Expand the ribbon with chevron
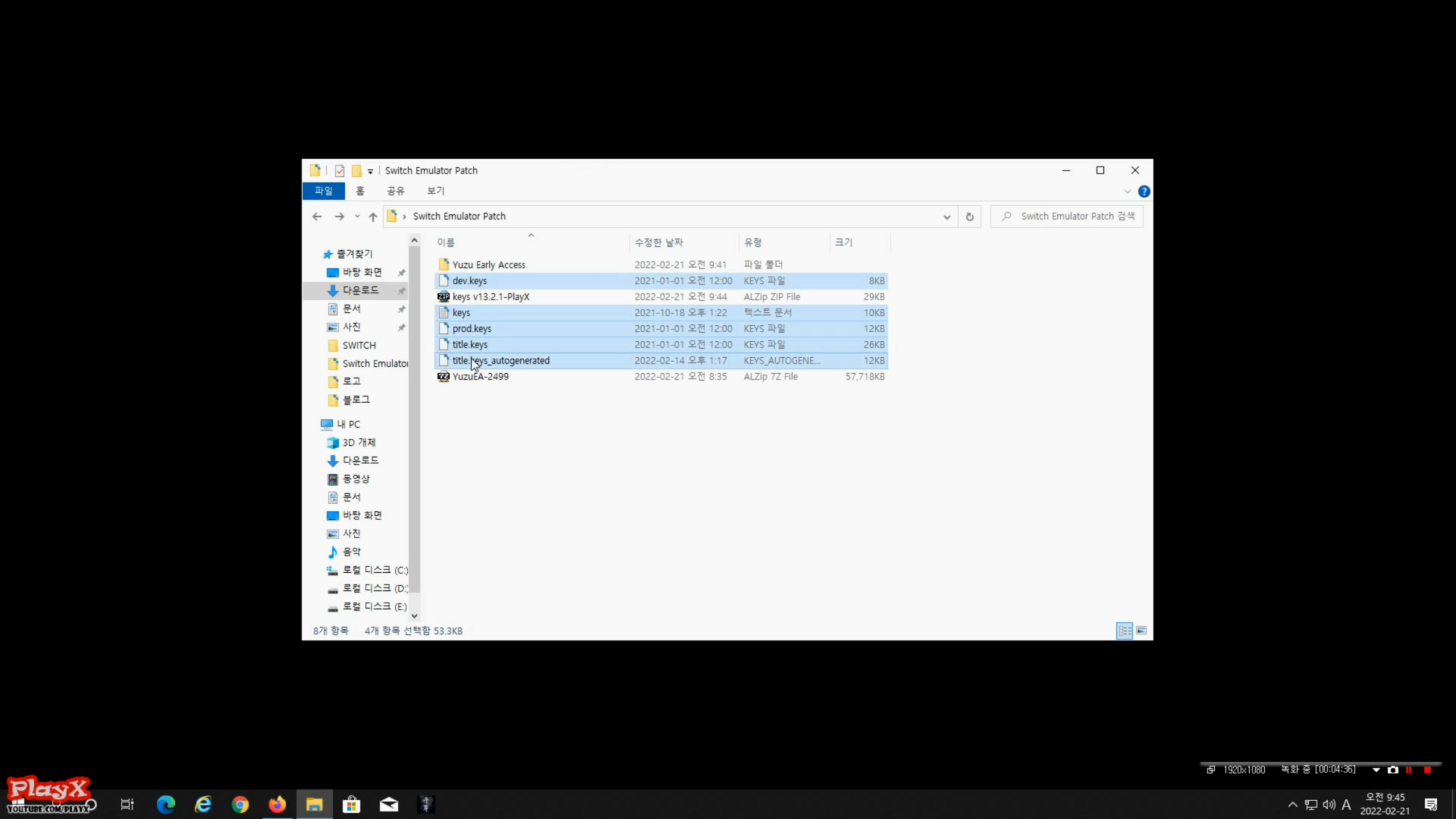Screen dimensions: 1456x819 coord(1127,192)
